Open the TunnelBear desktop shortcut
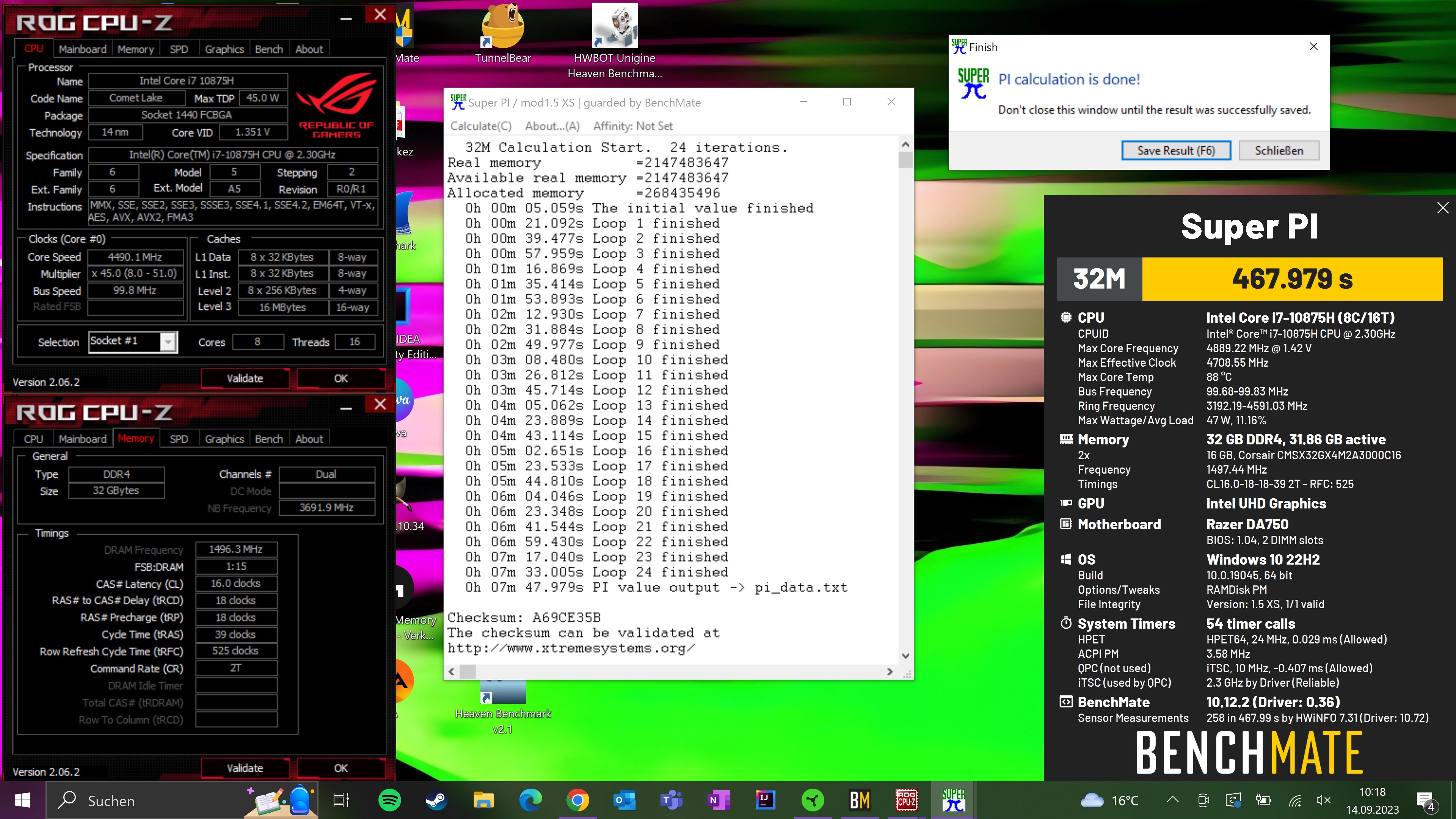 (x=502, y=34)
